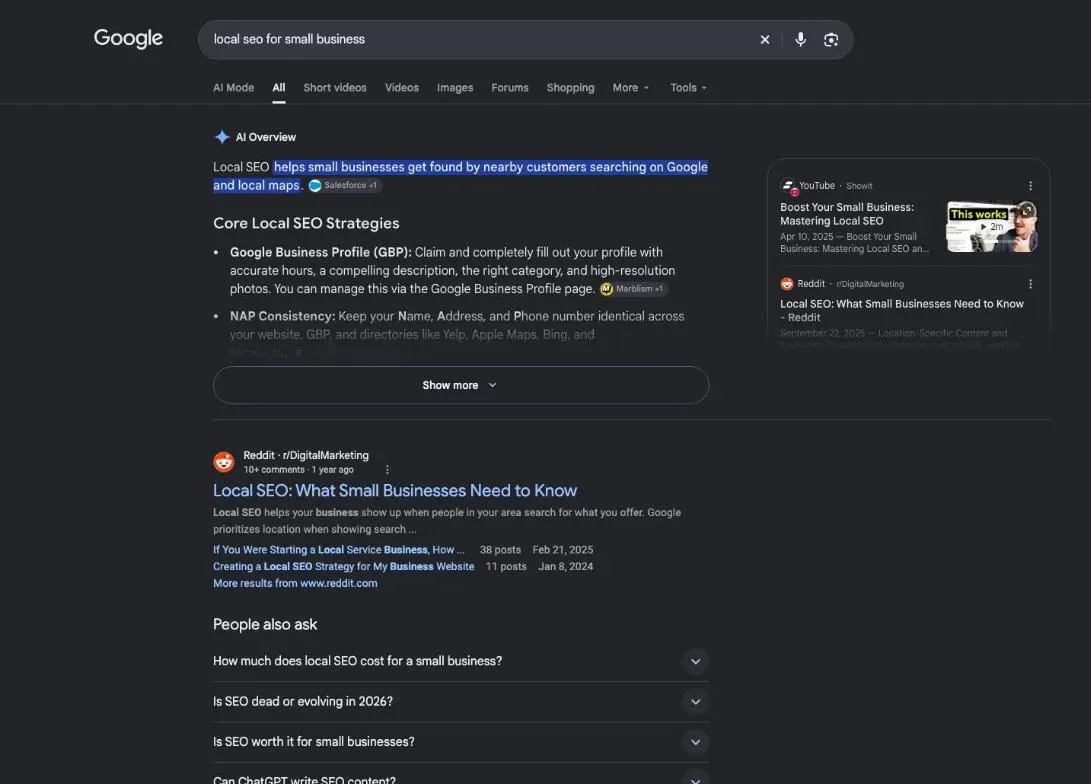Open options menu for Reddit source card
This screenshot has width=1091, height=784.
click(1030, 284)
